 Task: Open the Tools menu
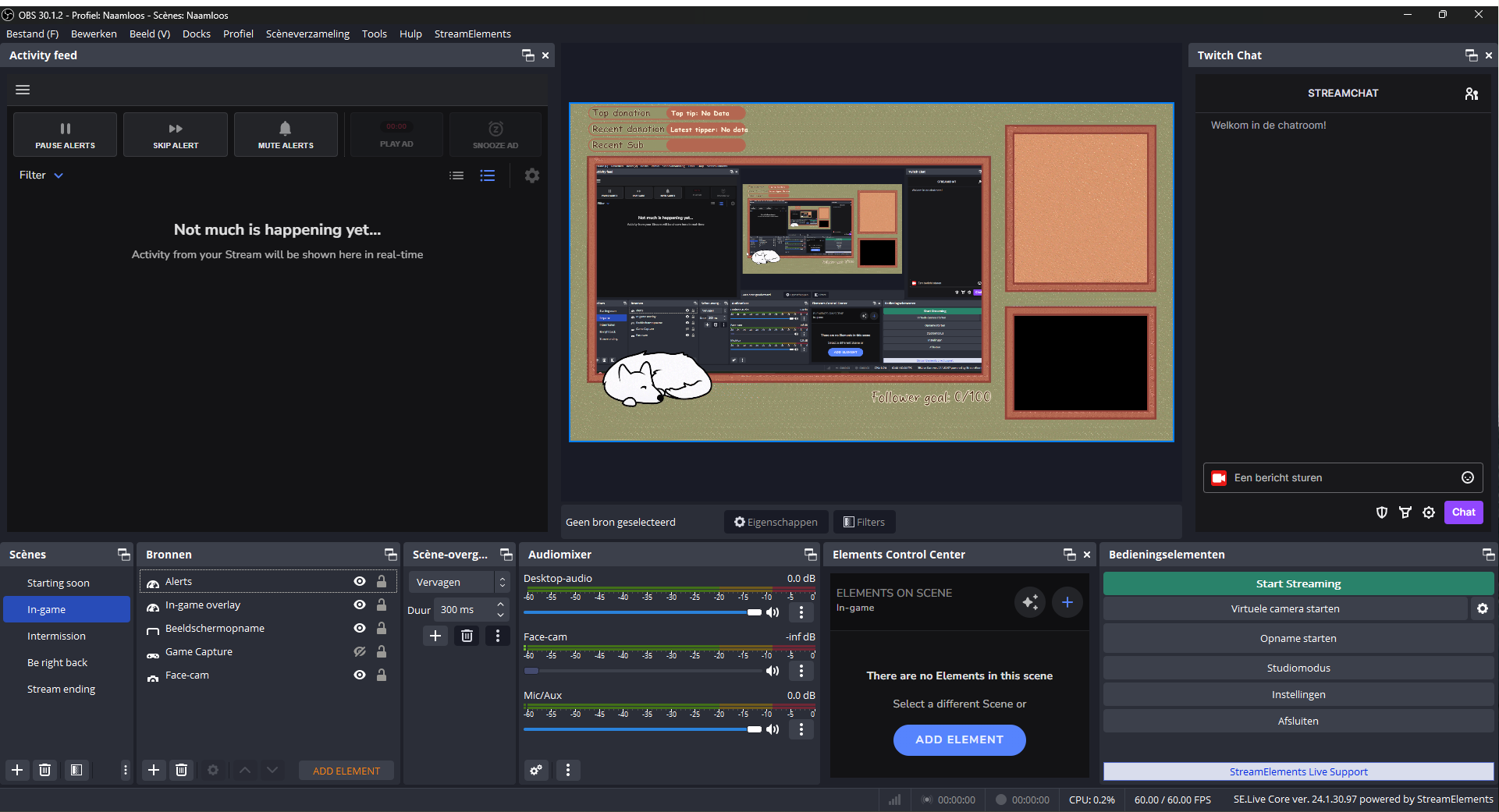click(x=375, y=34)
